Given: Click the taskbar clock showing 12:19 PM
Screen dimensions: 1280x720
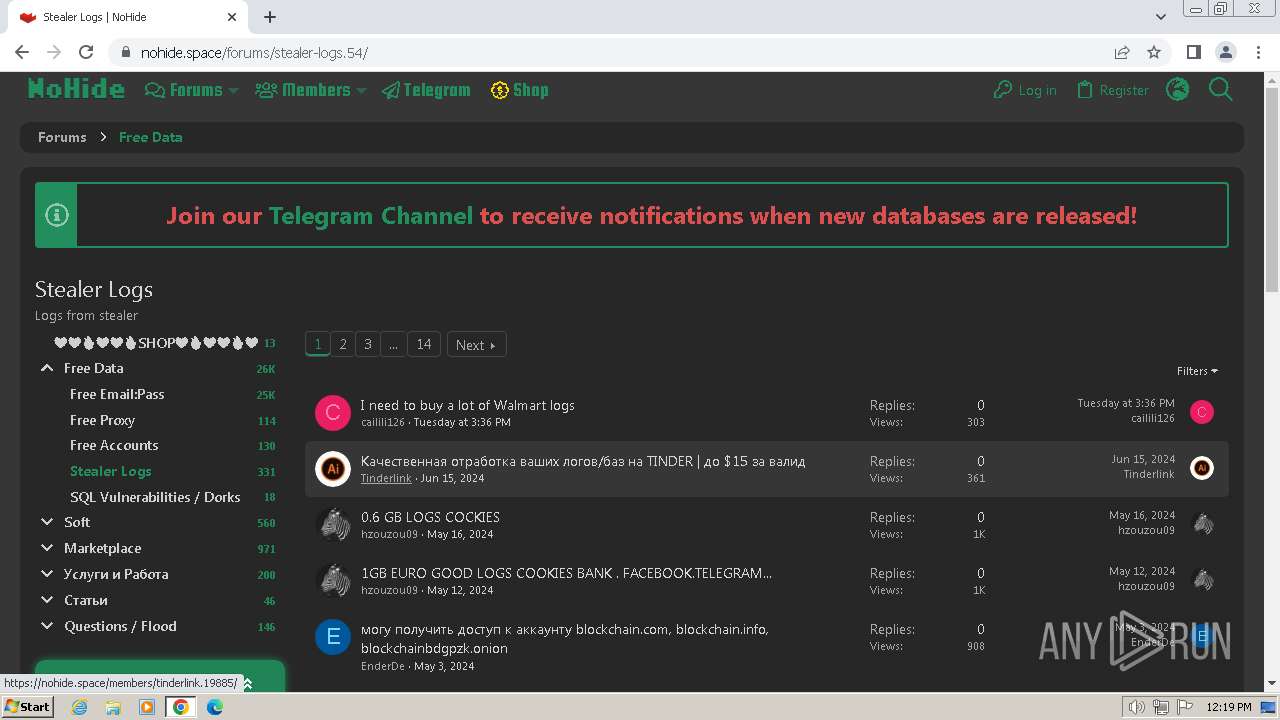Looking at the screenshot, I should point(1229,707).
